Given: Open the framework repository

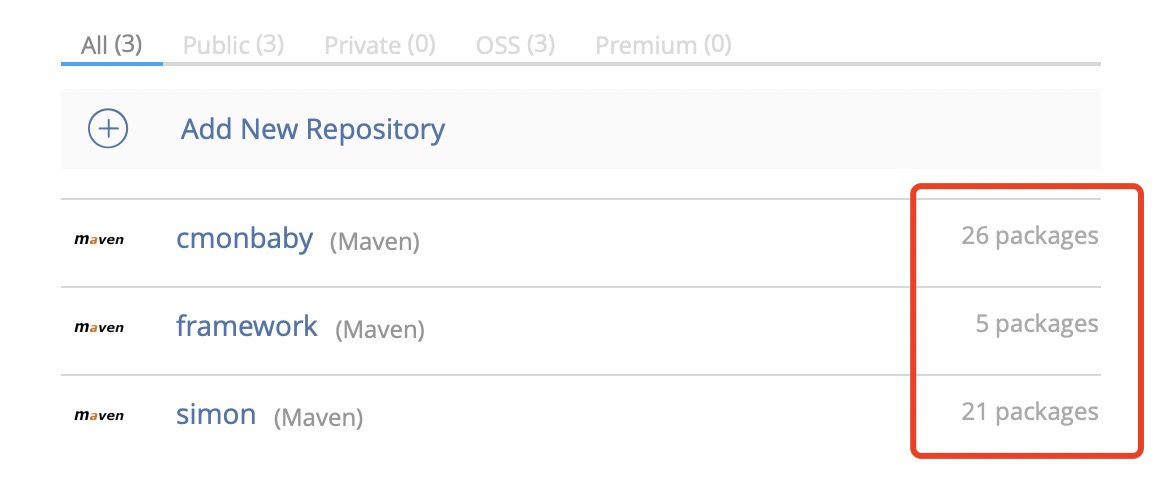Looking at the screenshot, I should tap(246, 325).
